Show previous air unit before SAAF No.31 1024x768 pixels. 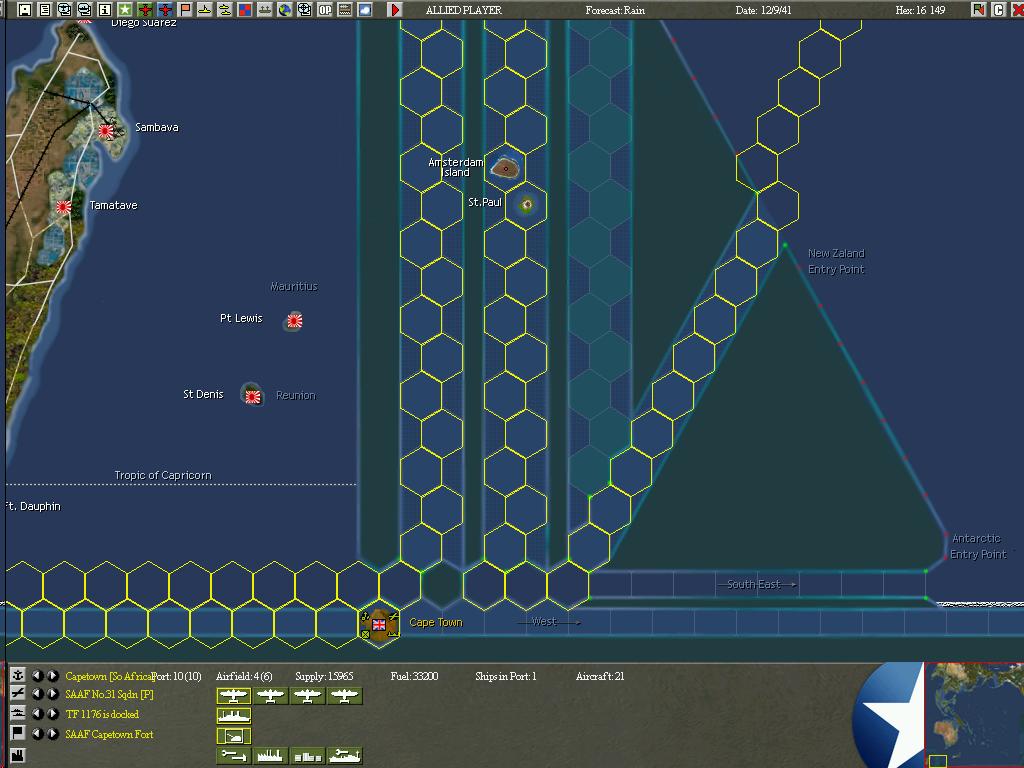(x=38, y=694)
